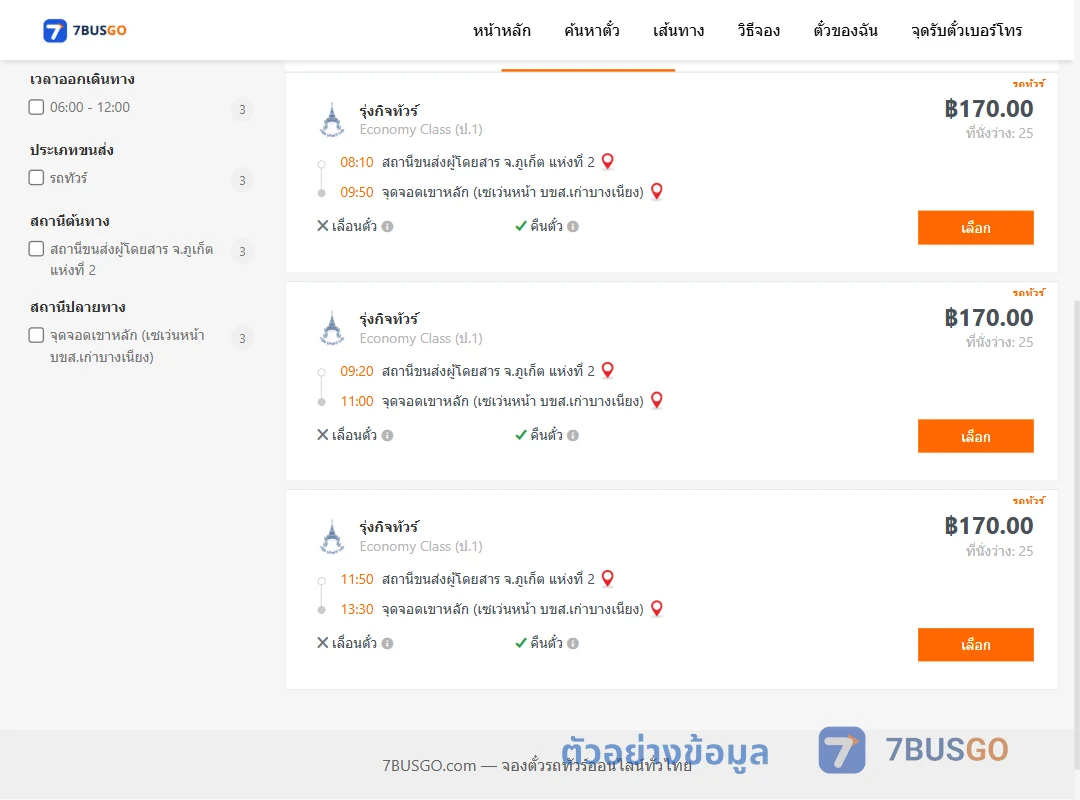Click Economy Class (ป.1) on the 09:20 trip
Viewport: 1080px width, 800px height.
click(x=421, y=338)
